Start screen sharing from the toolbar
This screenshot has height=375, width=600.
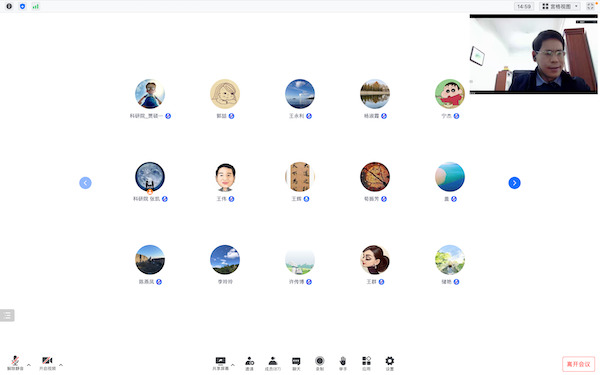click(x=220, y=363)
